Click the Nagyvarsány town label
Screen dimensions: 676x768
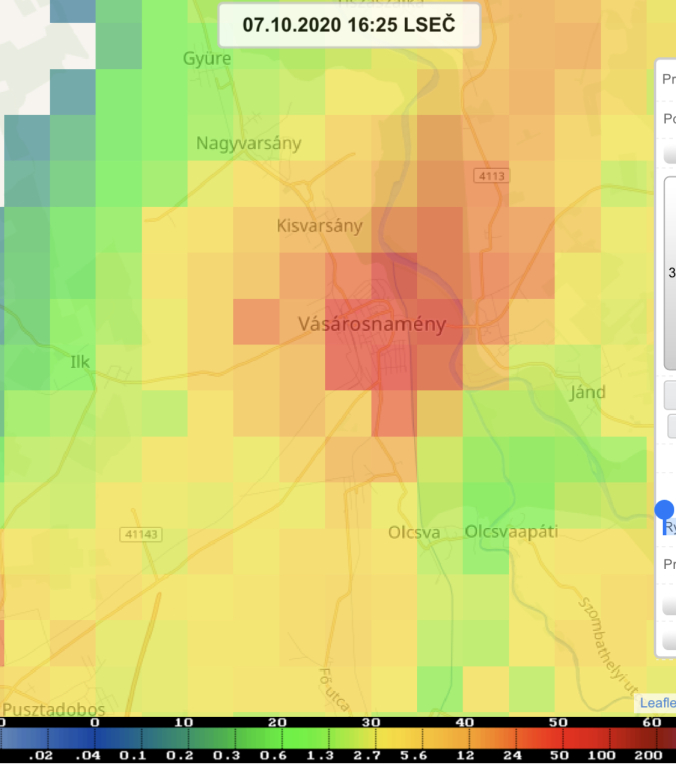[248, 143]
